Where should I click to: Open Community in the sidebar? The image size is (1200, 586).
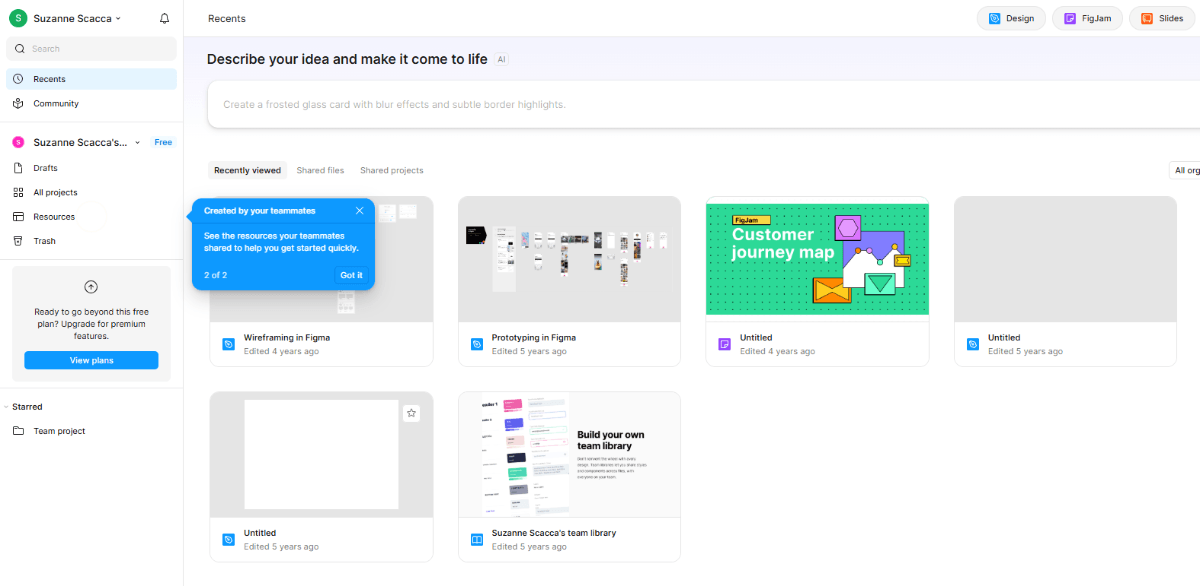pos(91,103)
